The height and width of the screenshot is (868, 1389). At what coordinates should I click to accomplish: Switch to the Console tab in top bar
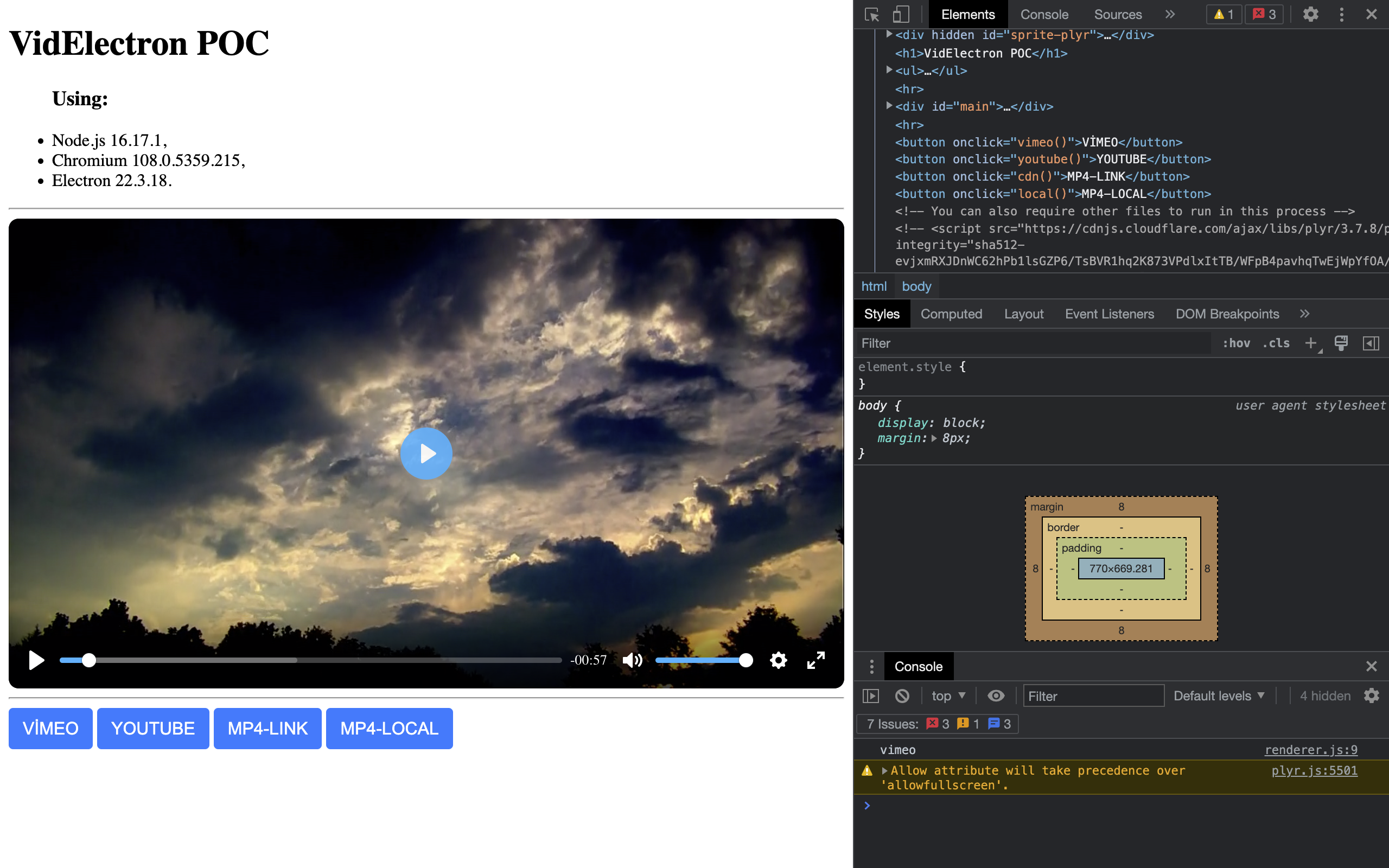click(1044, 14)
